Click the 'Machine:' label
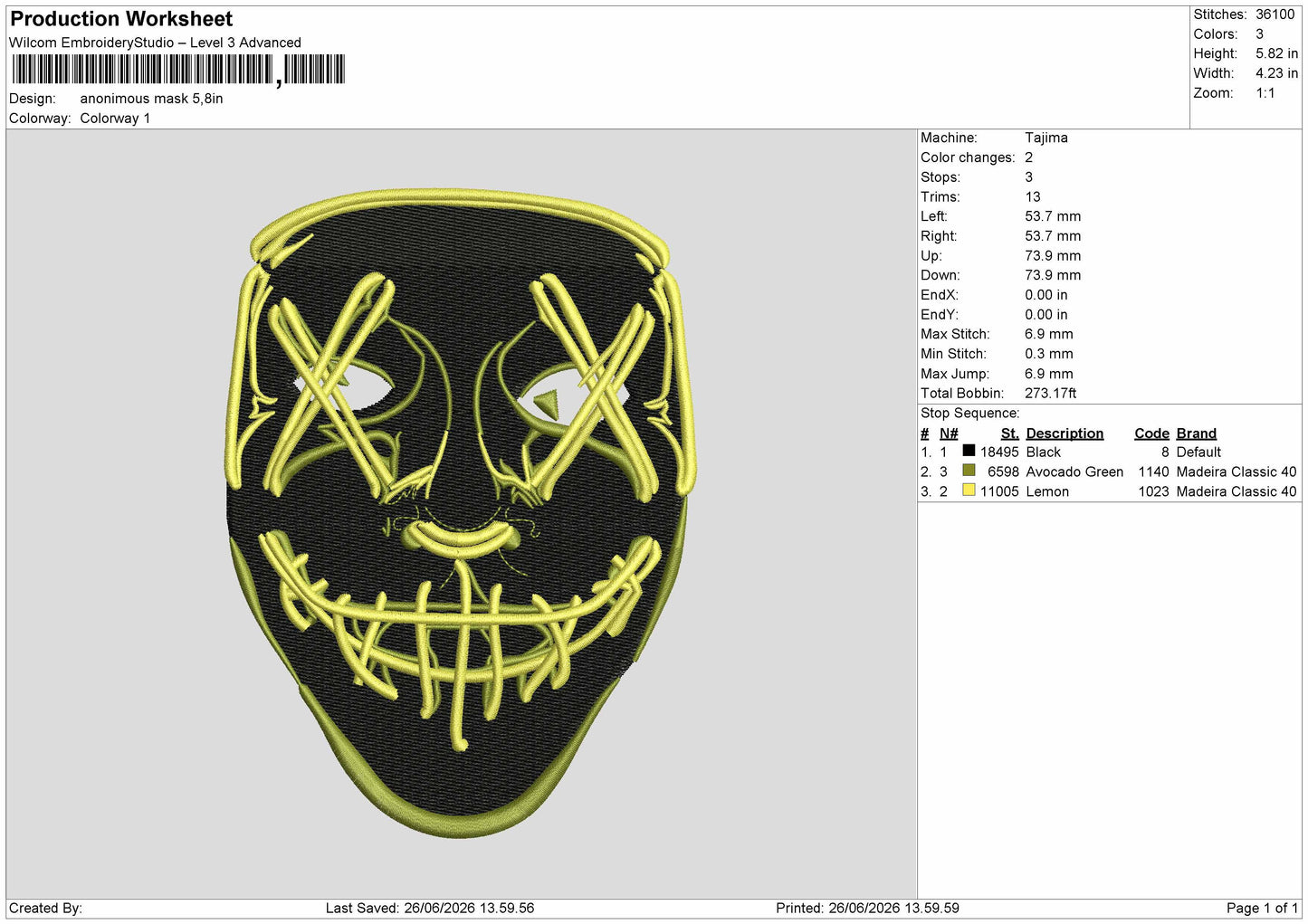 pos(949,138)
